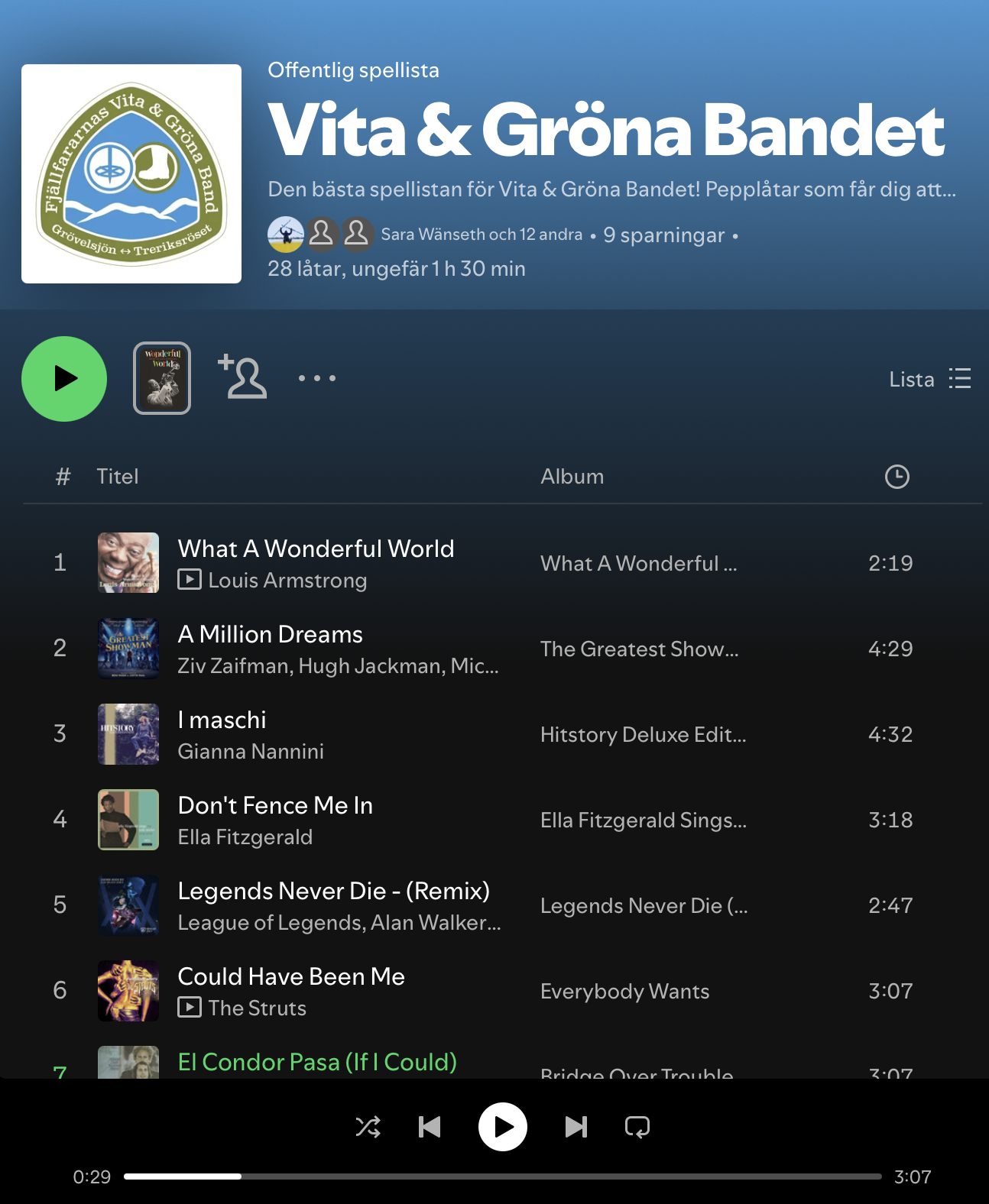Open Sara Wänseth och 12 andra collaborators
Image resolution: width=989 pixels, height=1204 pixels.
click(482, 235)
